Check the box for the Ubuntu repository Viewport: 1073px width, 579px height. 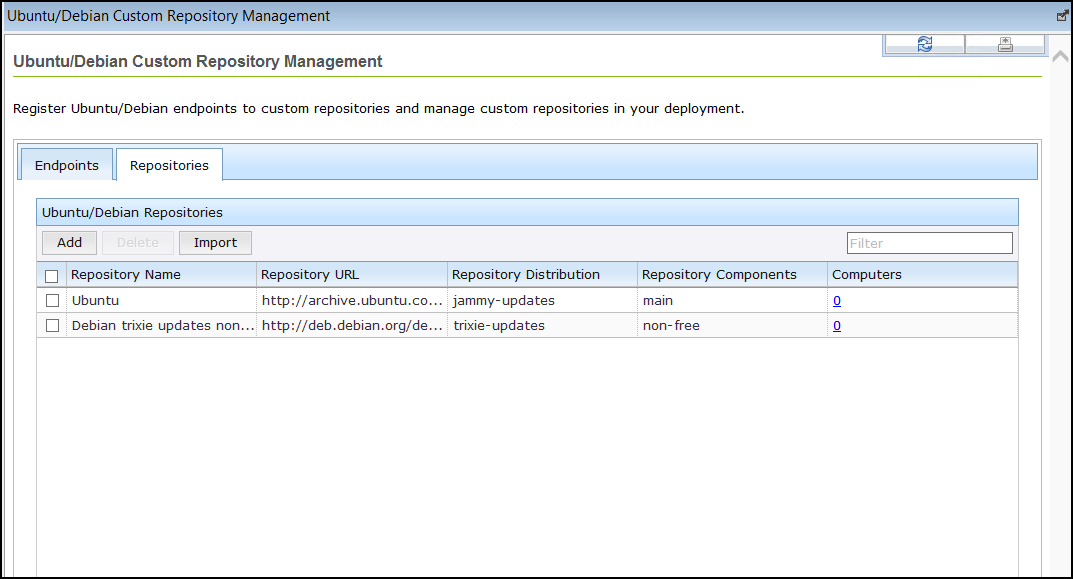point(52,300)
